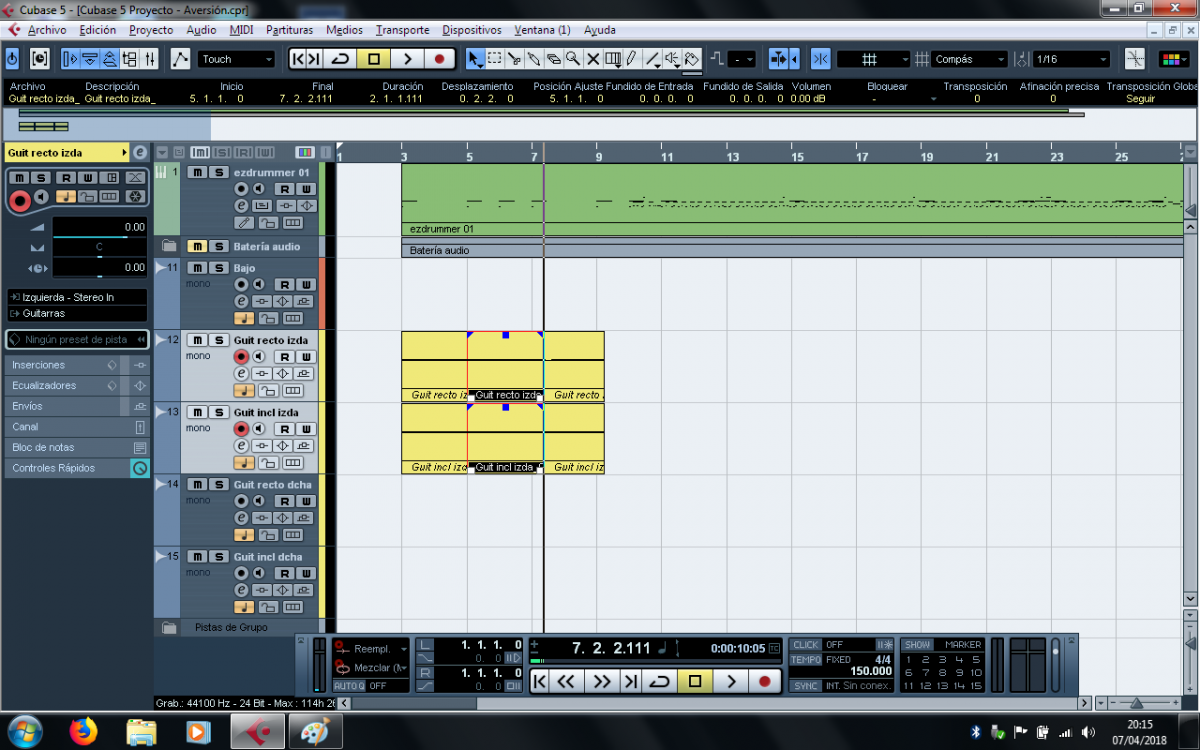Rewind using the transport panel button
Screen dimensions: 1200x750
[x=567, y=681]
